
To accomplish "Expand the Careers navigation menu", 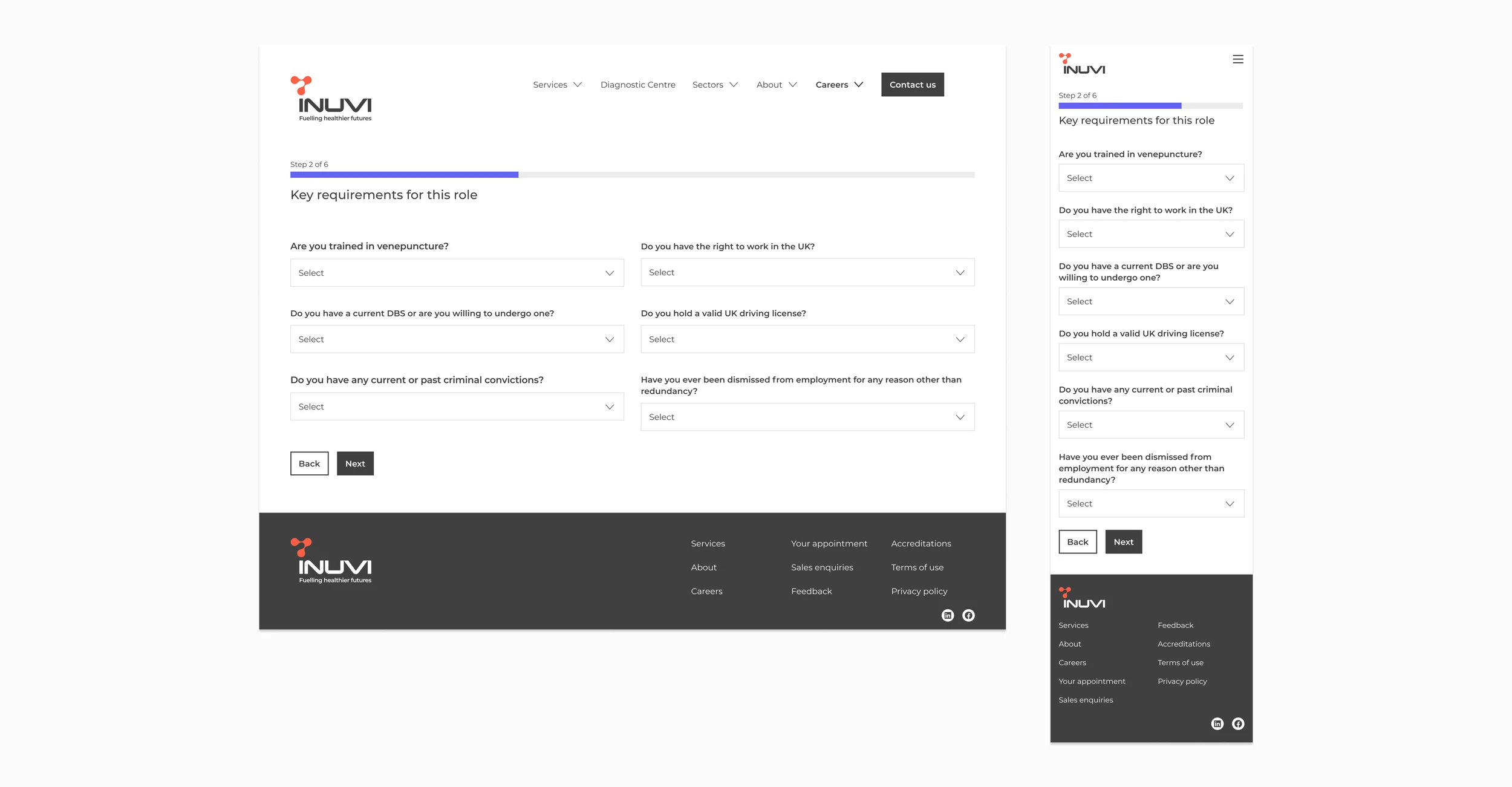I will point(839,85).
